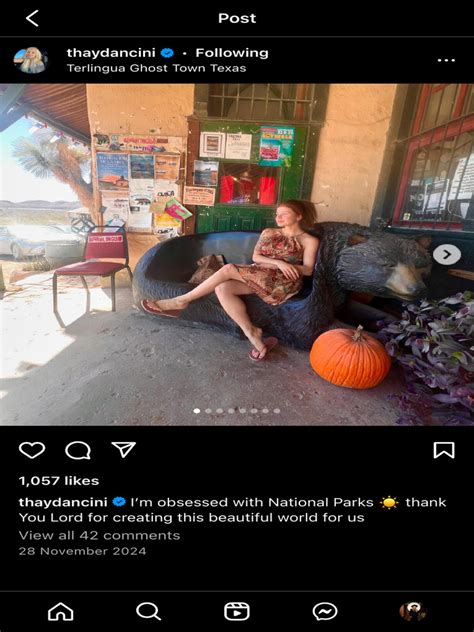Go back using the top-left arrow
The image size is (474, 632).
point(32,18)
